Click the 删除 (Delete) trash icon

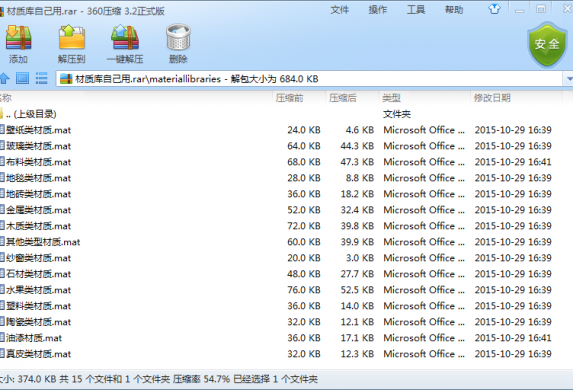(x=178, y=37)
